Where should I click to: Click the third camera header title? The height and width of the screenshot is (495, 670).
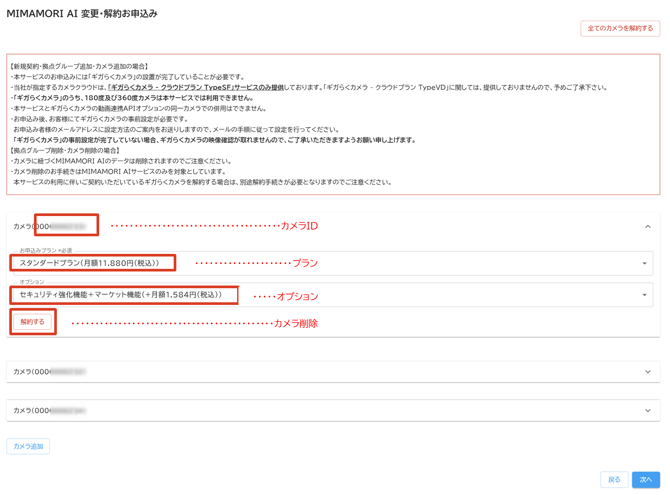tap(50, 411)
